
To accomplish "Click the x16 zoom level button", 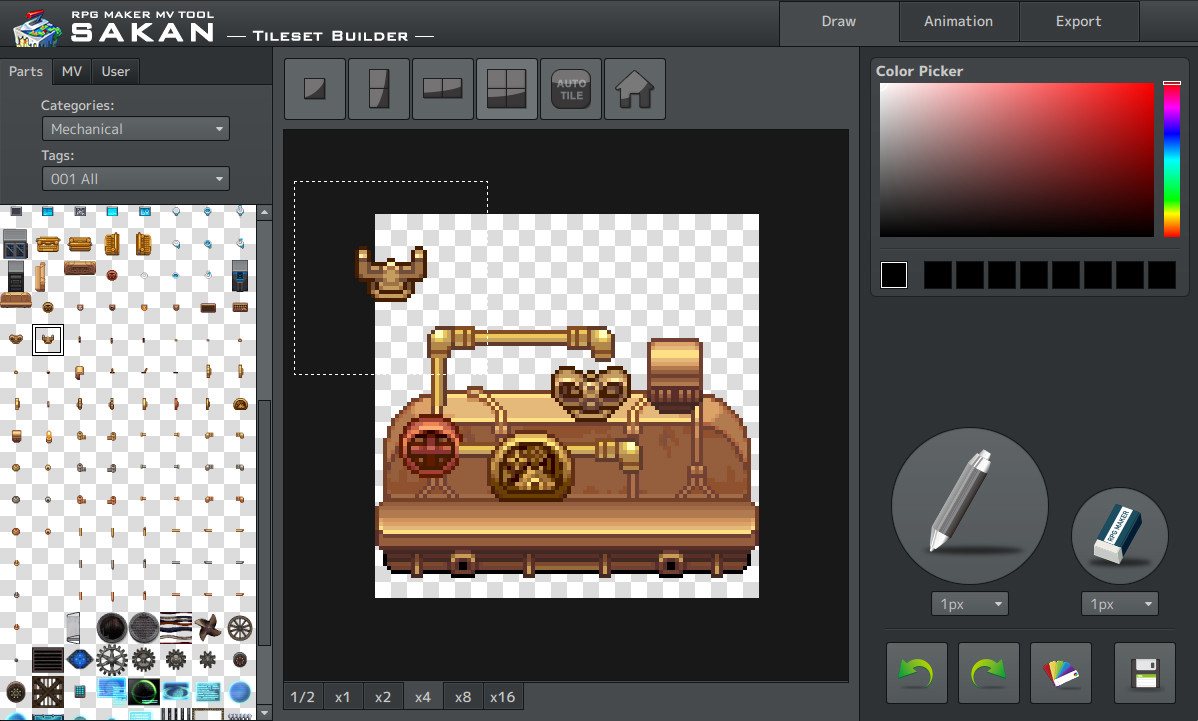I will pyautogui.click(x=503, y=696).
